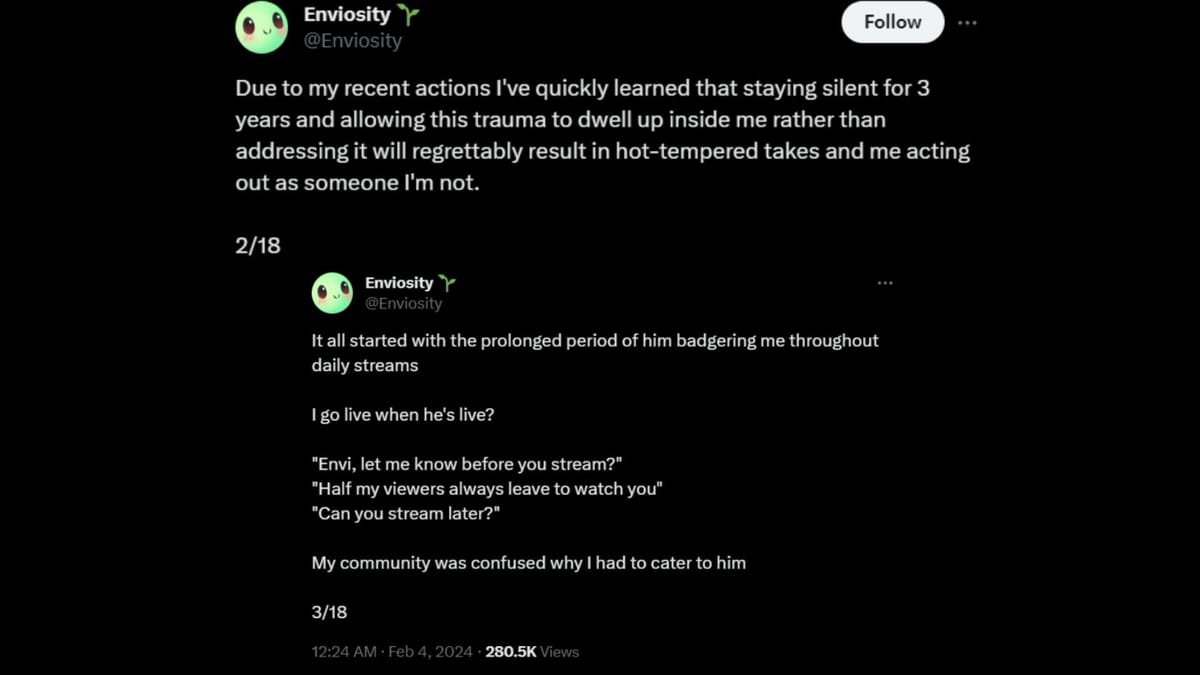This screenshot has height=675, width=1200.
Task: Click the Enviosity name inside the quoted tweet
Action: click(x=400, y=282)
